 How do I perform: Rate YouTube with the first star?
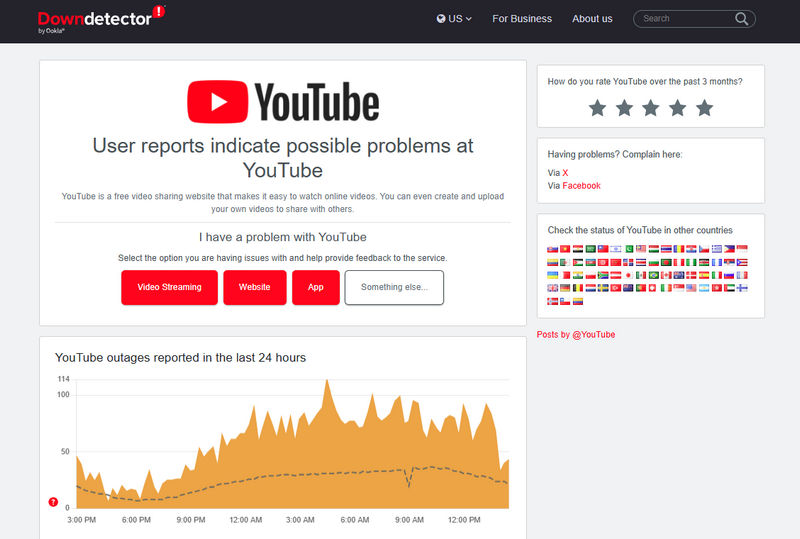pos(597,108)
